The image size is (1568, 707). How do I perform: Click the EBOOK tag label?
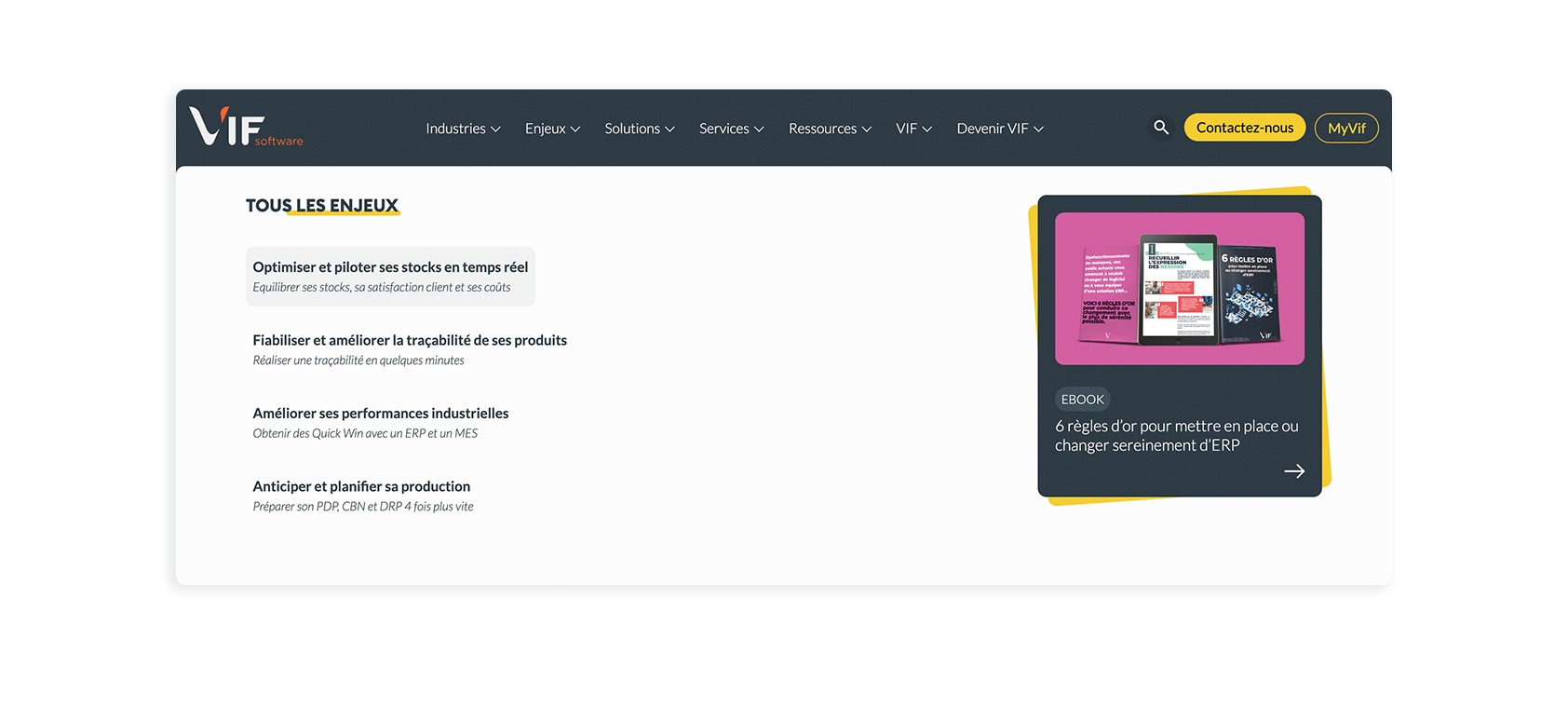click(x=1083, y=400)
